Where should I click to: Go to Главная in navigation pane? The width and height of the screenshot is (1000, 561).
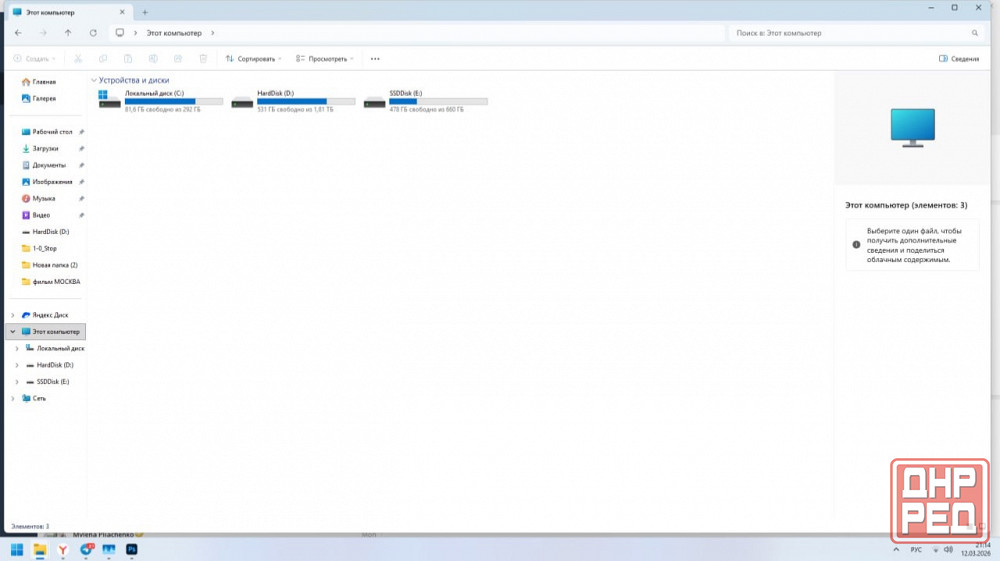click(43, 82)
